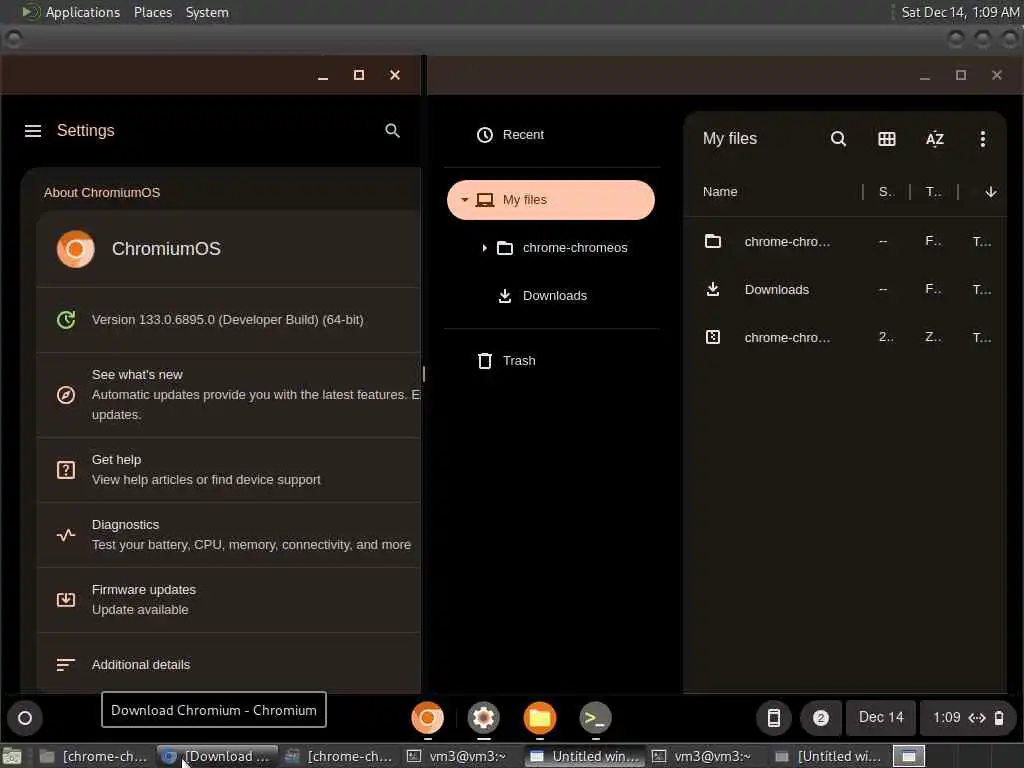Click the Firmware updates download icon
1024x768 pixels.
coord(66,600)
